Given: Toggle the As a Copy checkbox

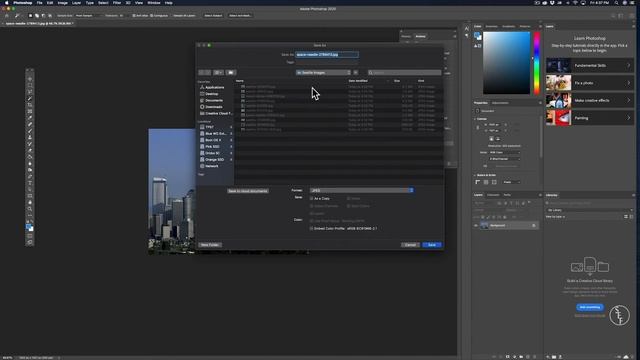Looking at the screenshot, I should 311,198.
